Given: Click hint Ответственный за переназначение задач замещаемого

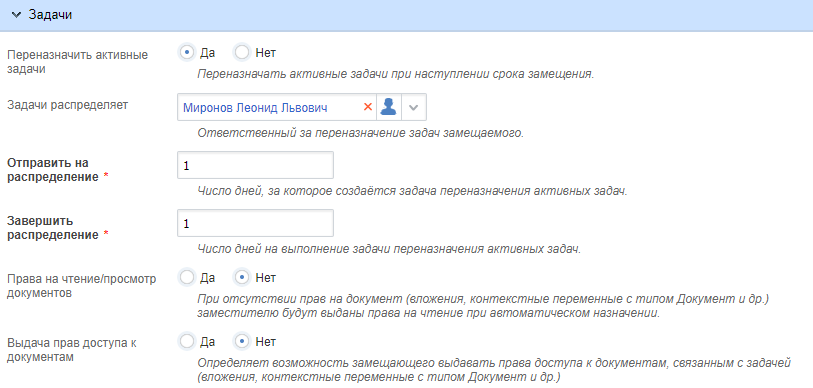Looking at the screenshot, I should (361, 133).
